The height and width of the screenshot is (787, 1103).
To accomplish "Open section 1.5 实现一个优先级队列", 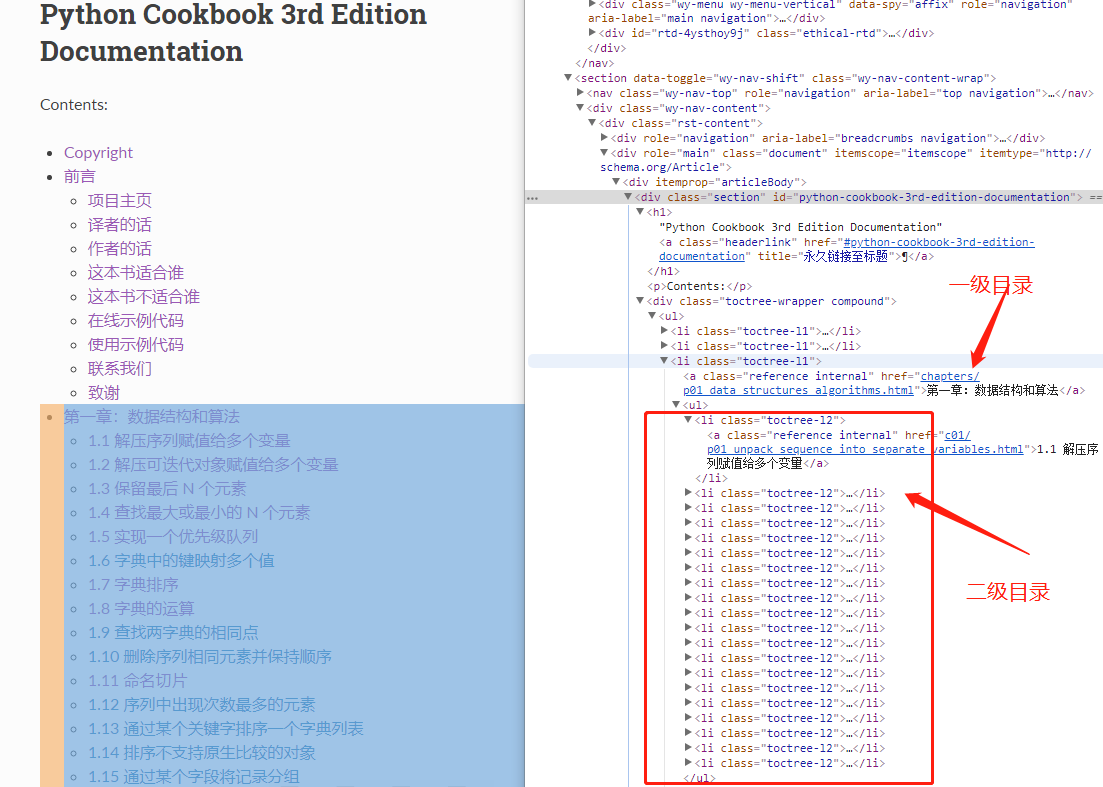I will point(173,536).
